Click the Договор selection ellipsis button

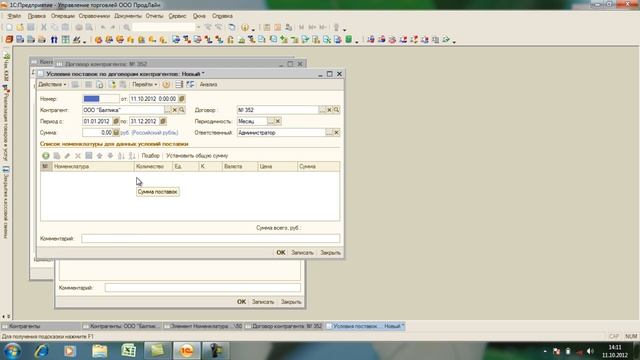click(x=322, y=110)
